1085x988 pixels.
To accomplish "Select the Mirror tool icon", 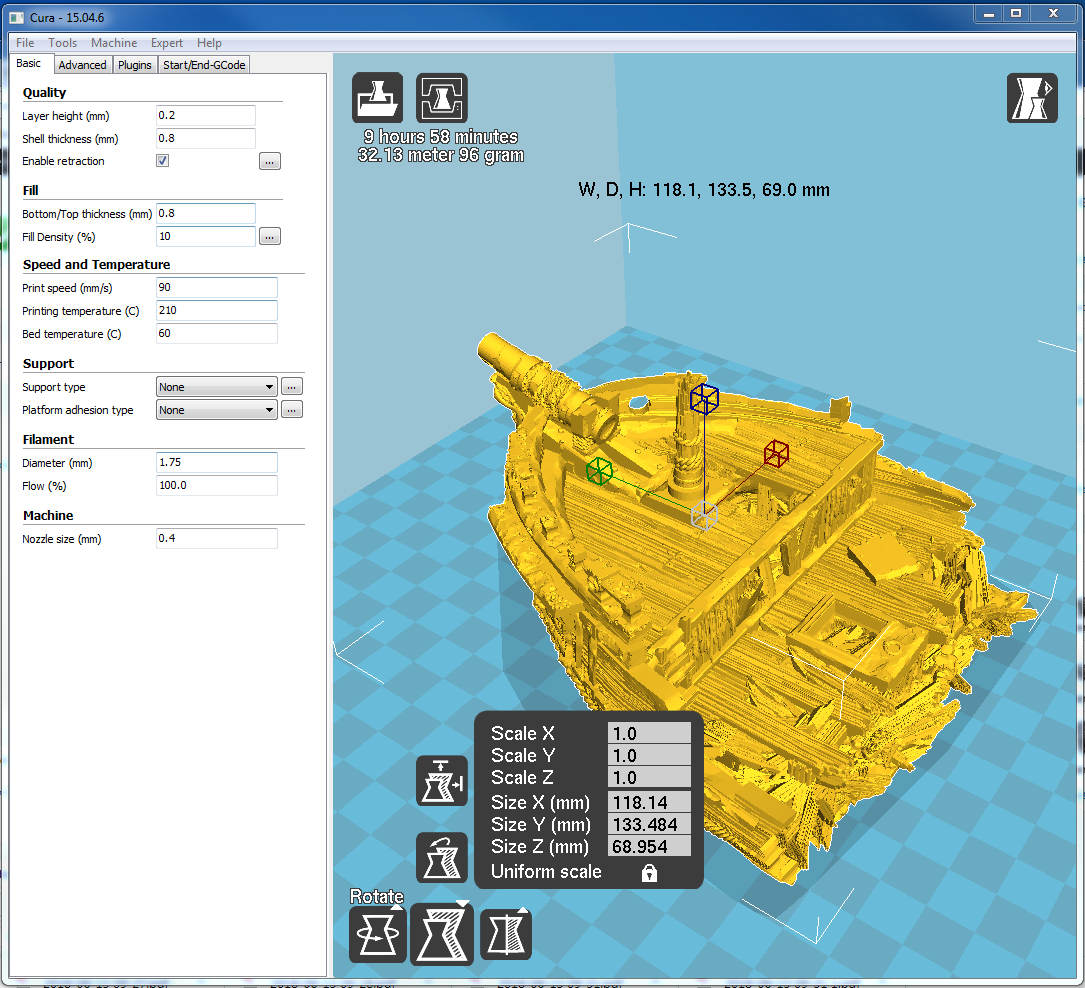I will 506,935.
